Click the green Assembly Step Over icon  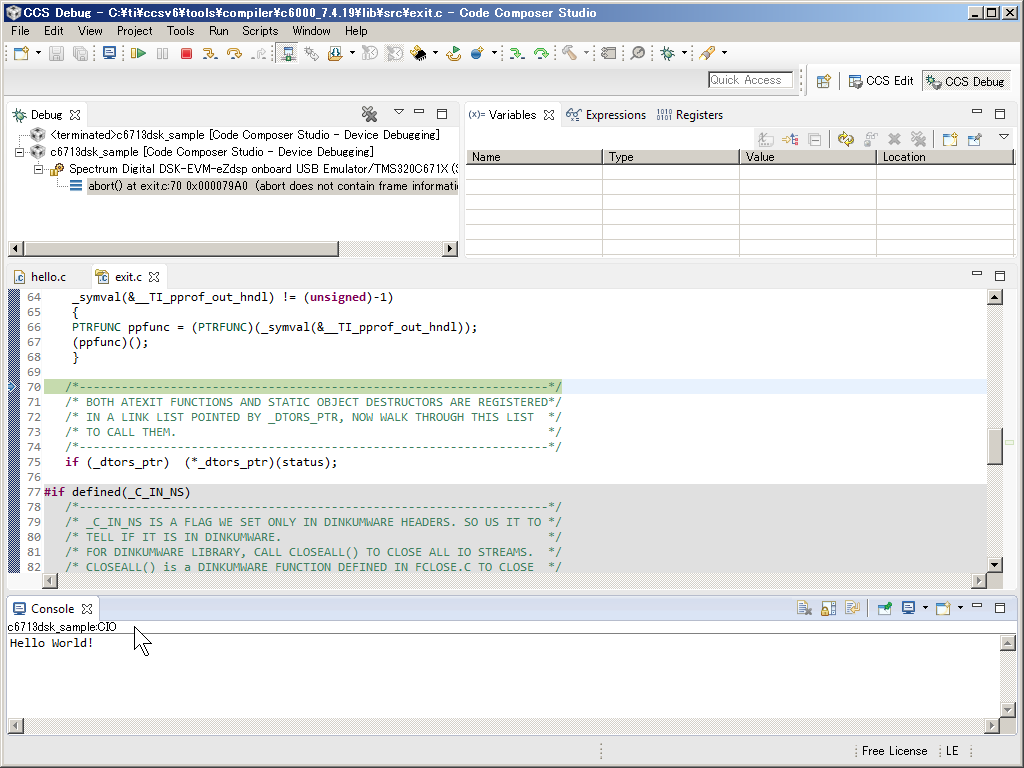tap(541, 54)
